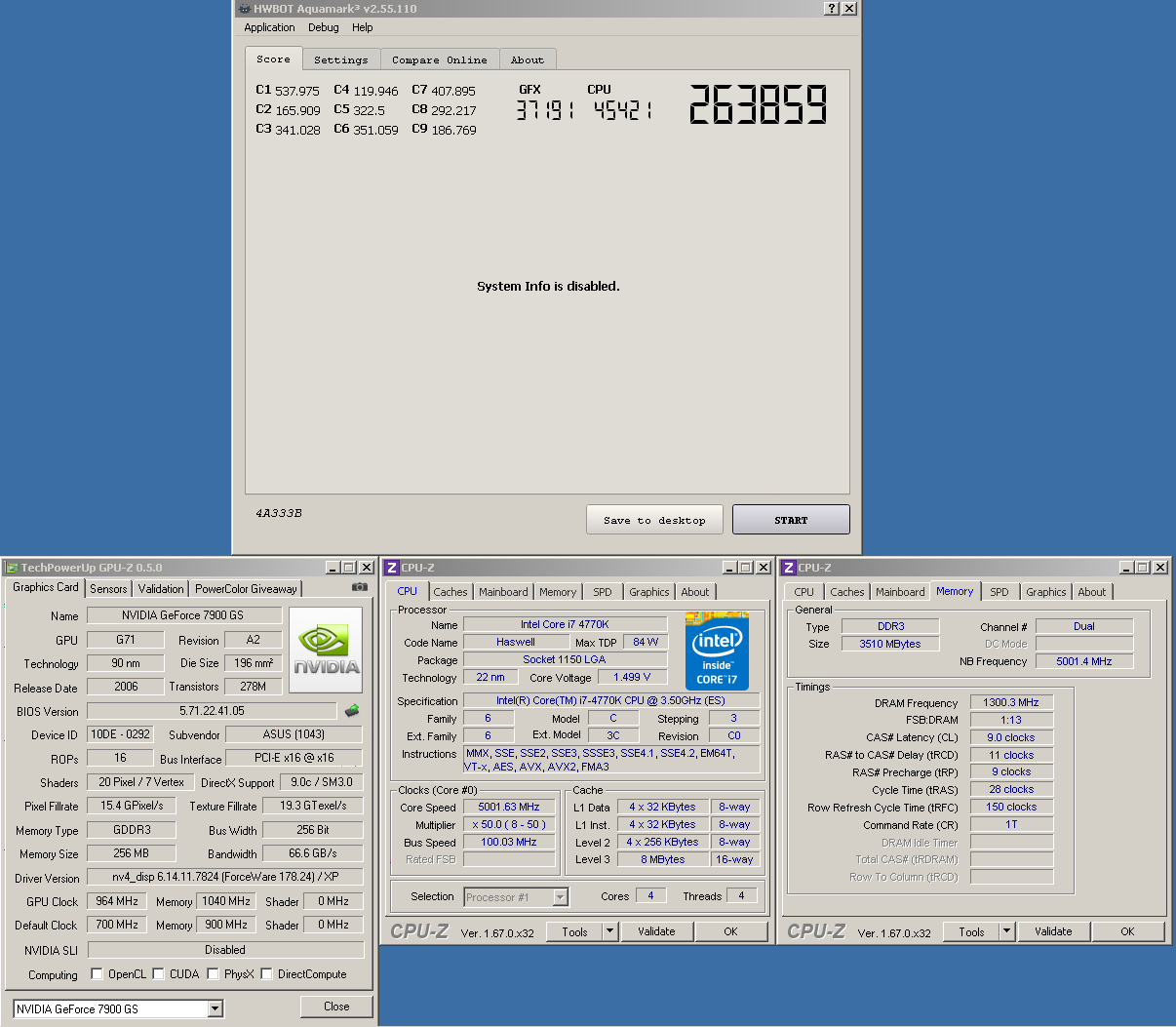This screenshot has width=1176, height=1027.
Task: Click the Aquamark help question mark button
Action: pyautogui.click(x=831, y=8)
